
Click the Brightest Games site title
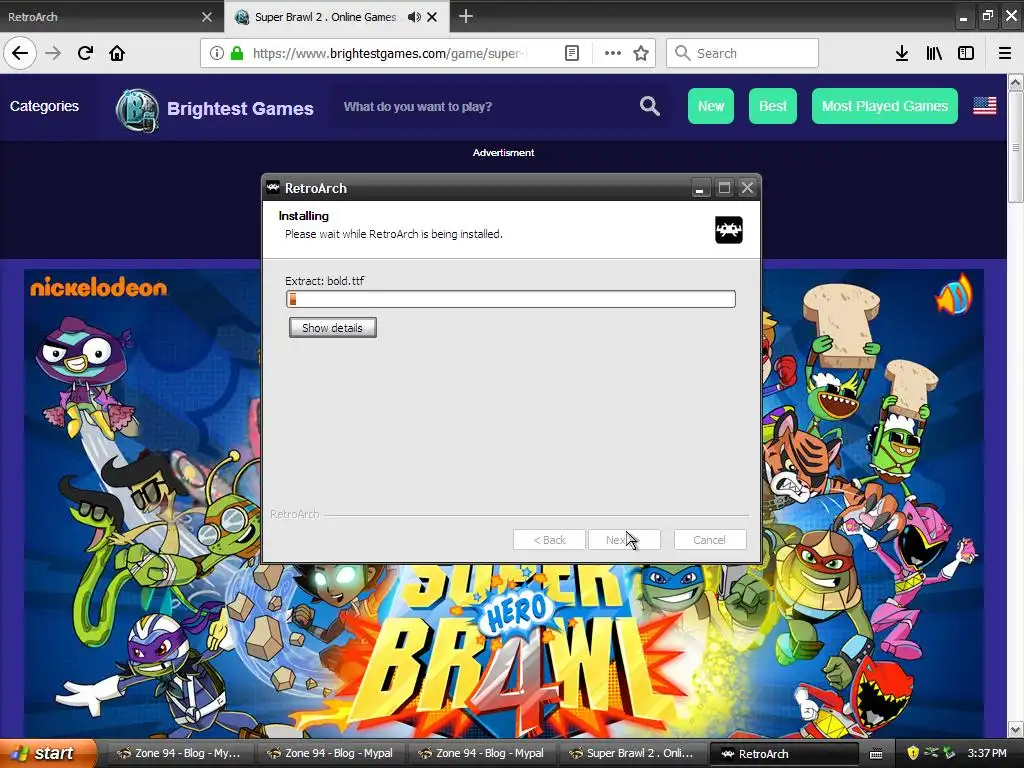[x=240, y=108]
